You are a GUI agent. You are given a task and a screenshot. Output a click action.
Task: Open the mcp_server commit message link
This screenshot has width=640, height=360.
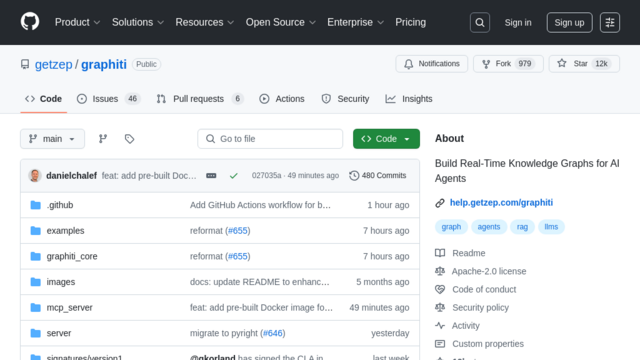point(261,307)
